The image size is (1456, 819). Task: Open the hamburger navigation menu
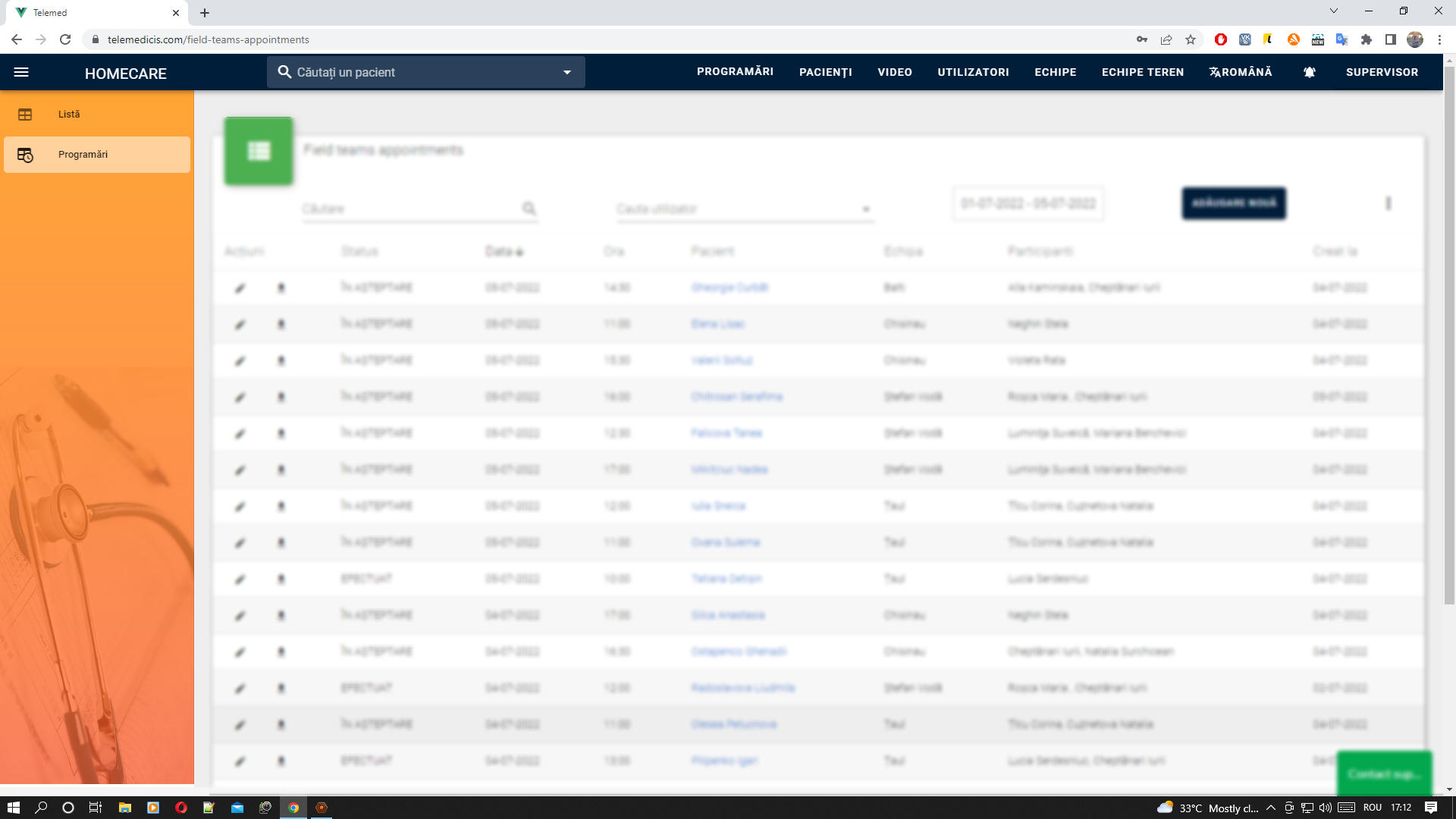coord(21,72)
